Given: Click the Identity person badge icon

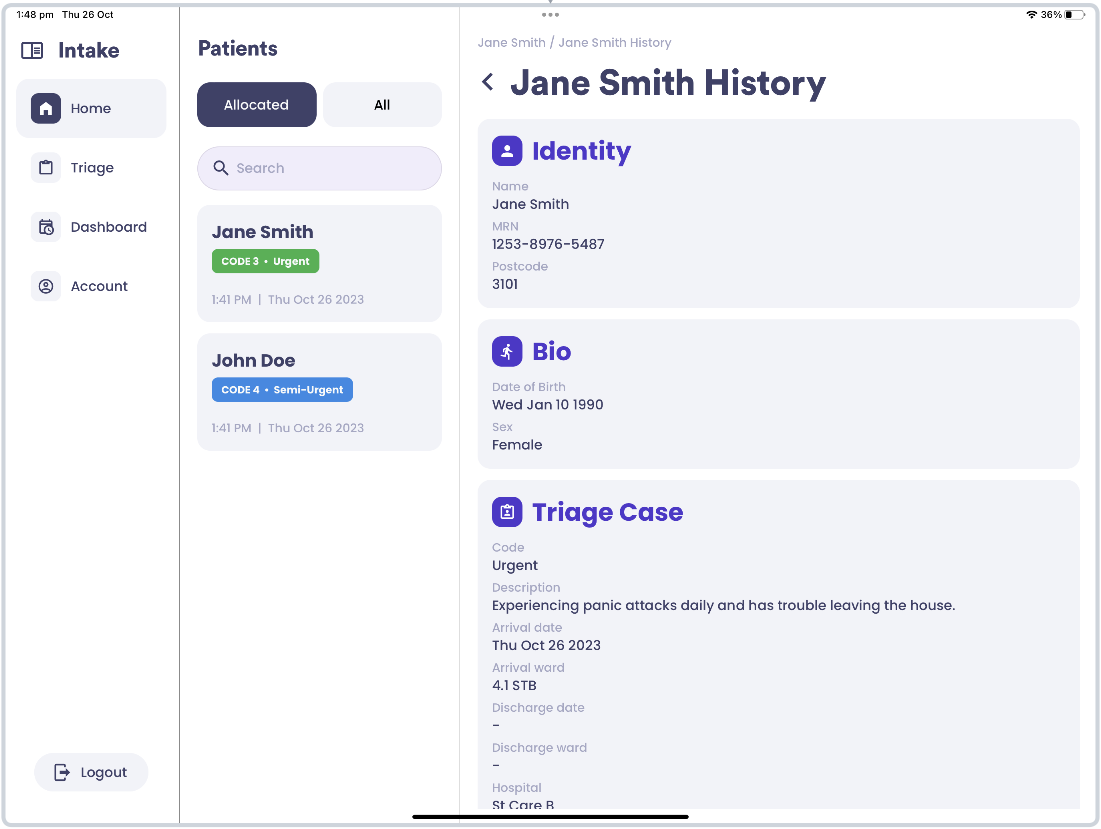Looking at the screenshot, I should click(x=507, y=151).
